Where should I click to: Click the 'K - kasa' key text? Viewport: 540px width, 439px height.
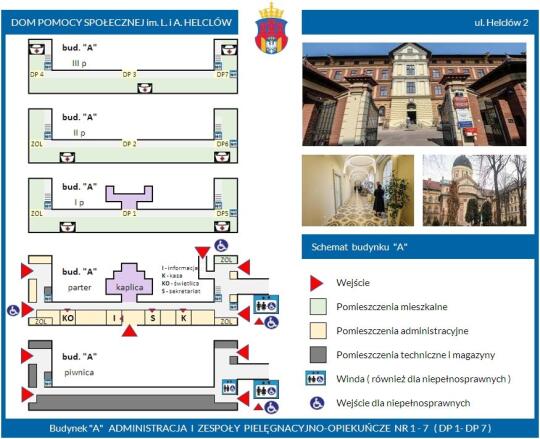(172, 275)
